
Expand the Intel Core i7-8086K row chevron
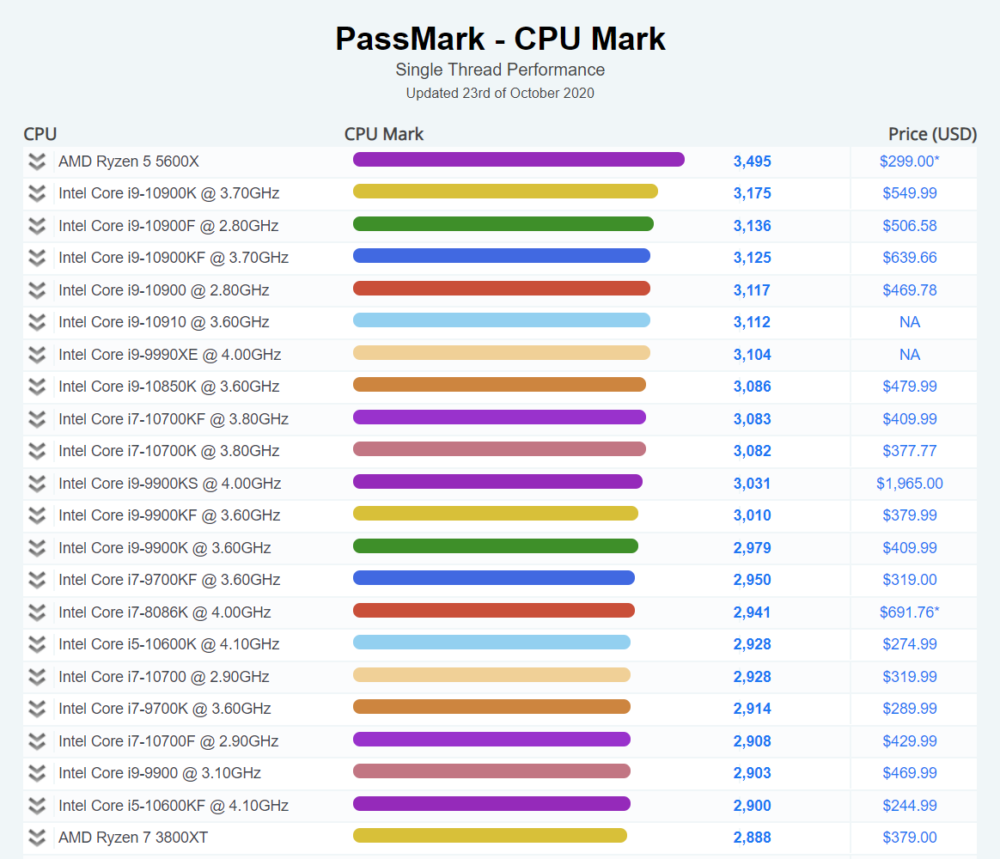click(x=37, y=612)
